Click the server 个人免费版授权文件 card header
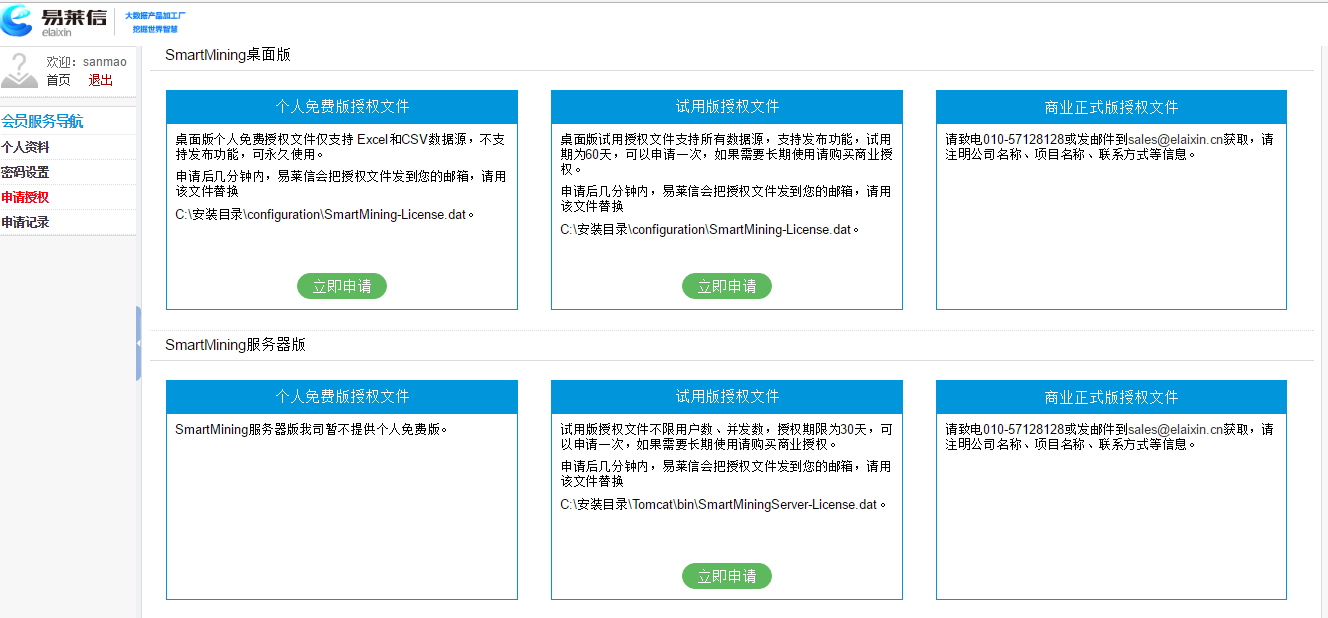 coord(342,397)
